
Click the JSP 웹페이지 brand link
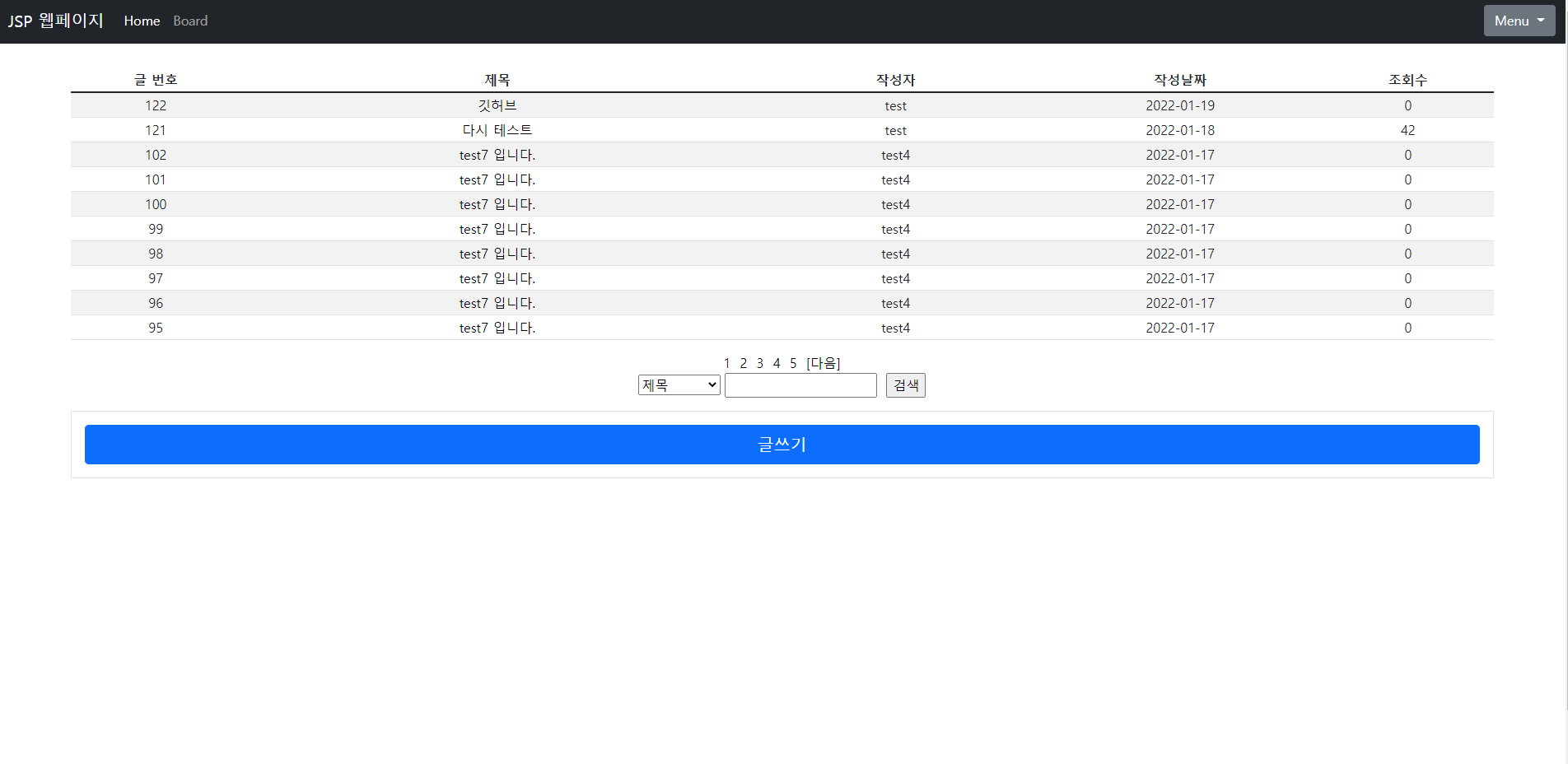coord(56,21)
